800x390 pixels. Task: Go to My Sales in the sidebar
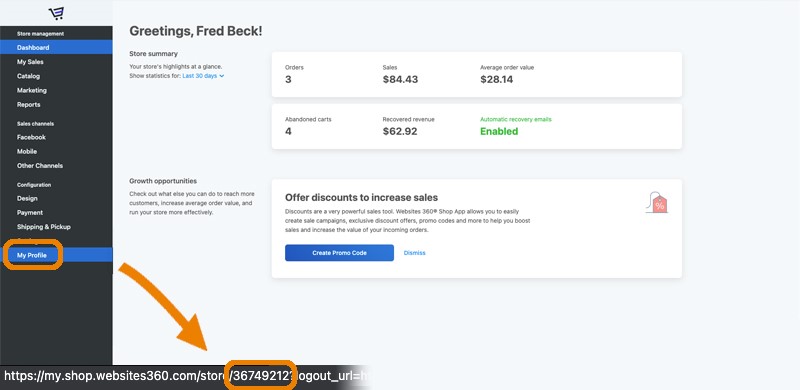coord(56,62)
